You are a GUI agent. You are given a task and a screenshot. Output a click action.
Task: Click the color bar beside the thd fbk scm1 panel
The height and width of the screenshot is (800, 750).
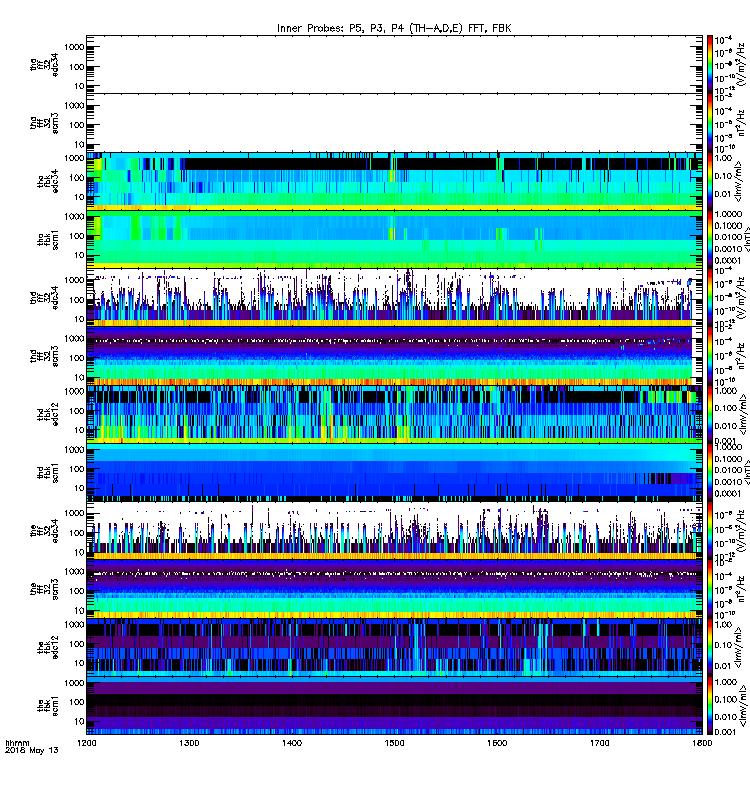[710, 472]
